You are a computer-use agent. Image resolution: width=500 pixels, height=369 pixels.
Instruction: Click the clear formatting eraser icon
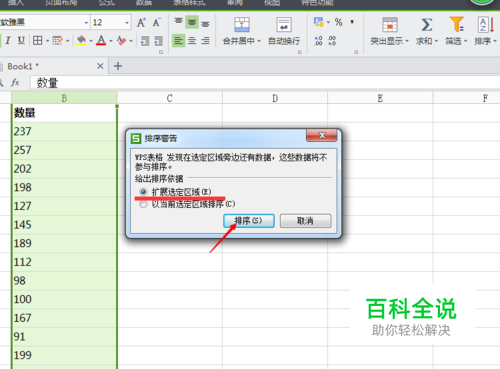pos(121,41)
